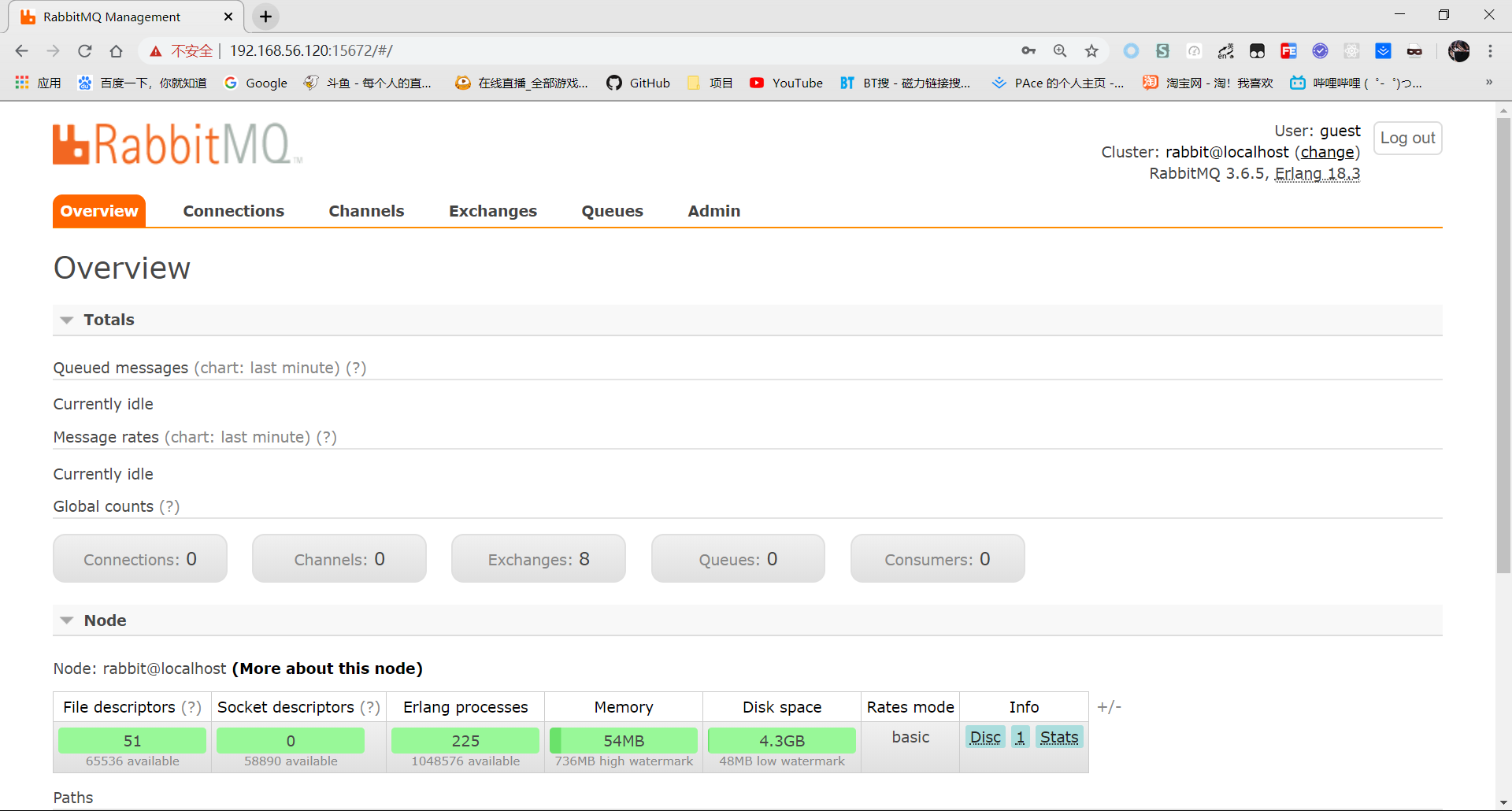Open Message rates chart range link

[x=237, y=437]
